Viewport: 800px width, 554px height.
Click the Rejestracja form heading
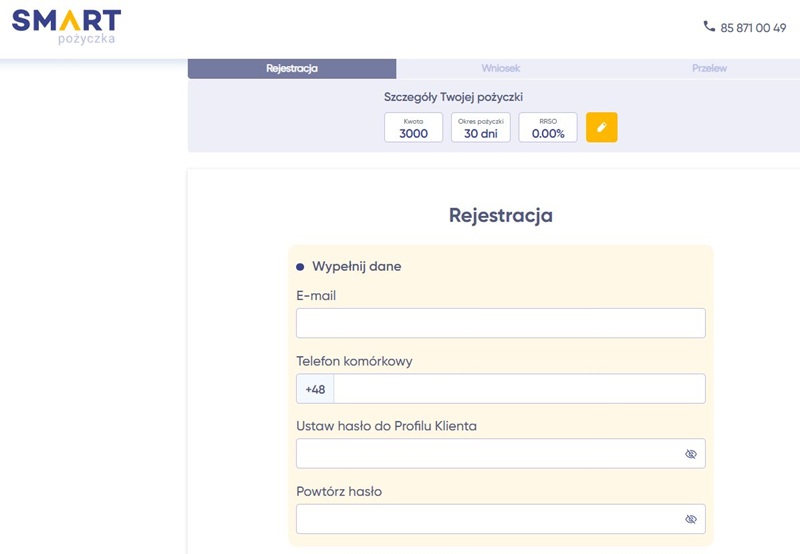[500, 215]
